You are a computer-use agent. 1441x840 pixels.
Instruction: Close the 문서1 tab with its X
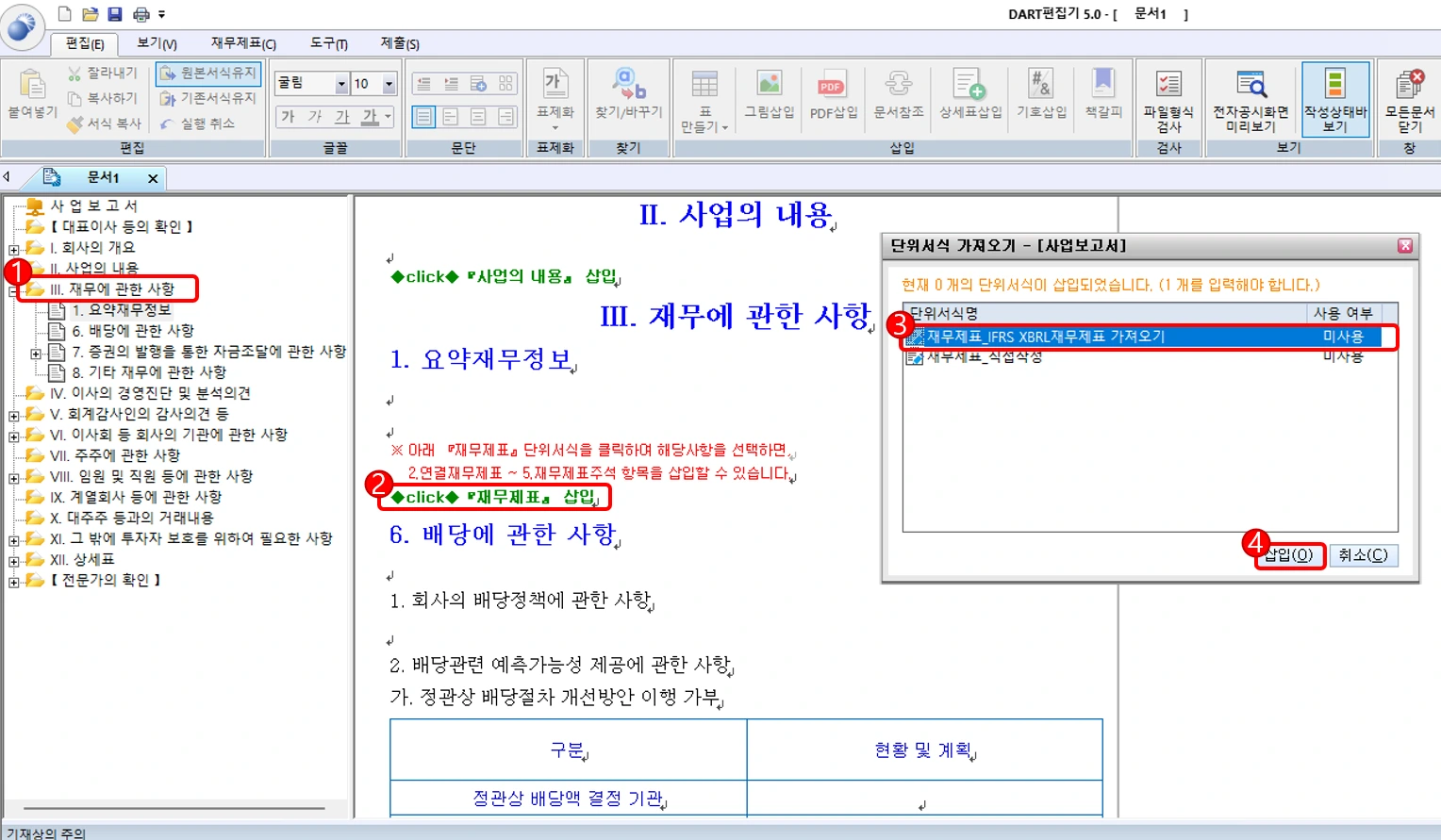[152, 178]
